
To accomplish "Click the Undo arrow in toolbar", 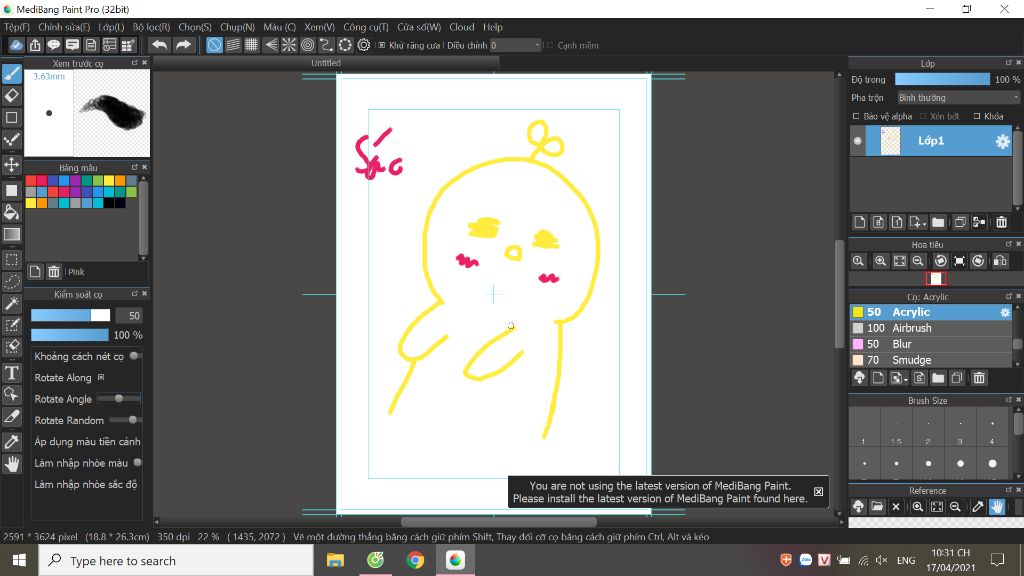I will coord(159,45).
